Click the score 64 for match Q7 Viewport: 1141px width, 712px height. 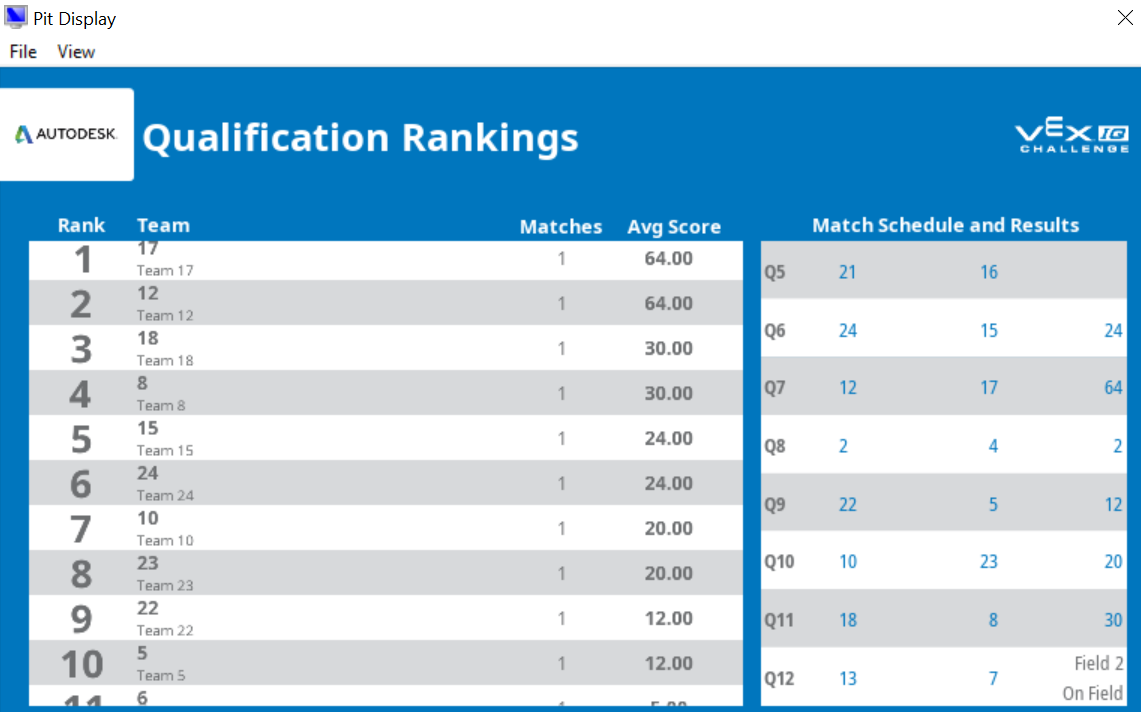click(1112, 387)
